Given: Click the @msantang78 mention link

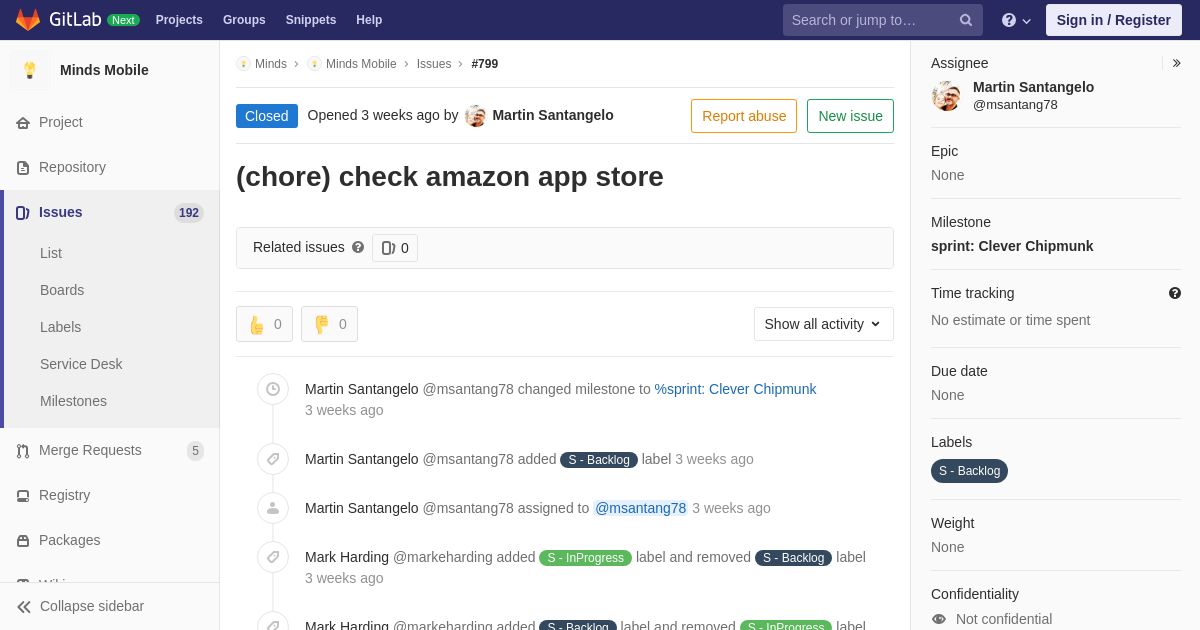Looking at the screenshot, I should [x=641, y=508].
